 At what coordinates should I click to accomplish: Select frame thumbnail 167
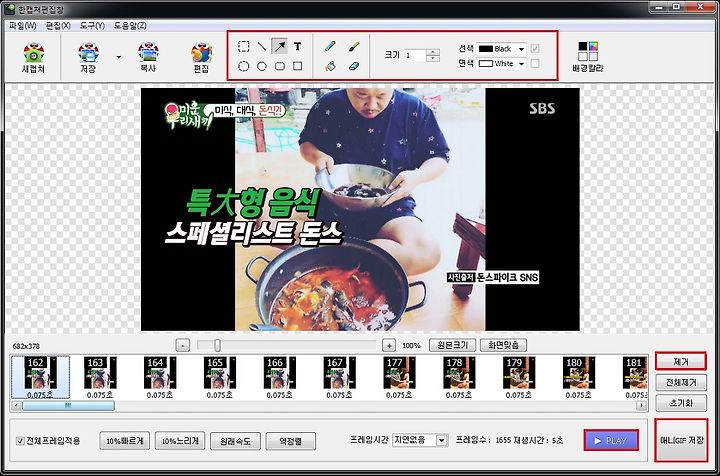339,377
